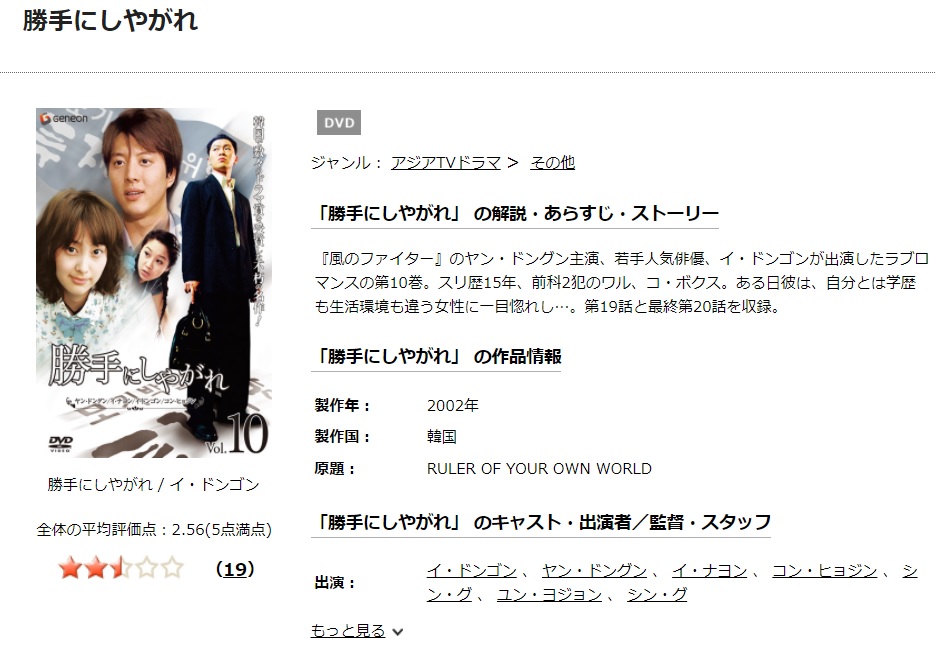
Task: Open cast member コン・ヒョジン's page
Action: point(825,571)
